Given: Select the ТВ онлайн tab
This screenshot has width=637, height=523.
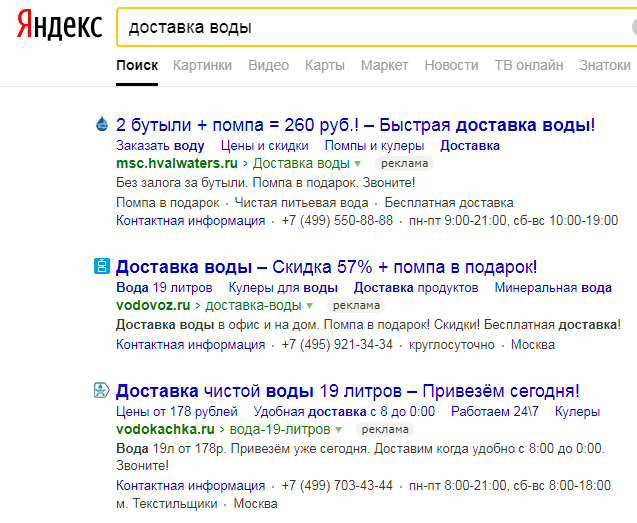Looking at the screenshot, I should tap(529, 65).
